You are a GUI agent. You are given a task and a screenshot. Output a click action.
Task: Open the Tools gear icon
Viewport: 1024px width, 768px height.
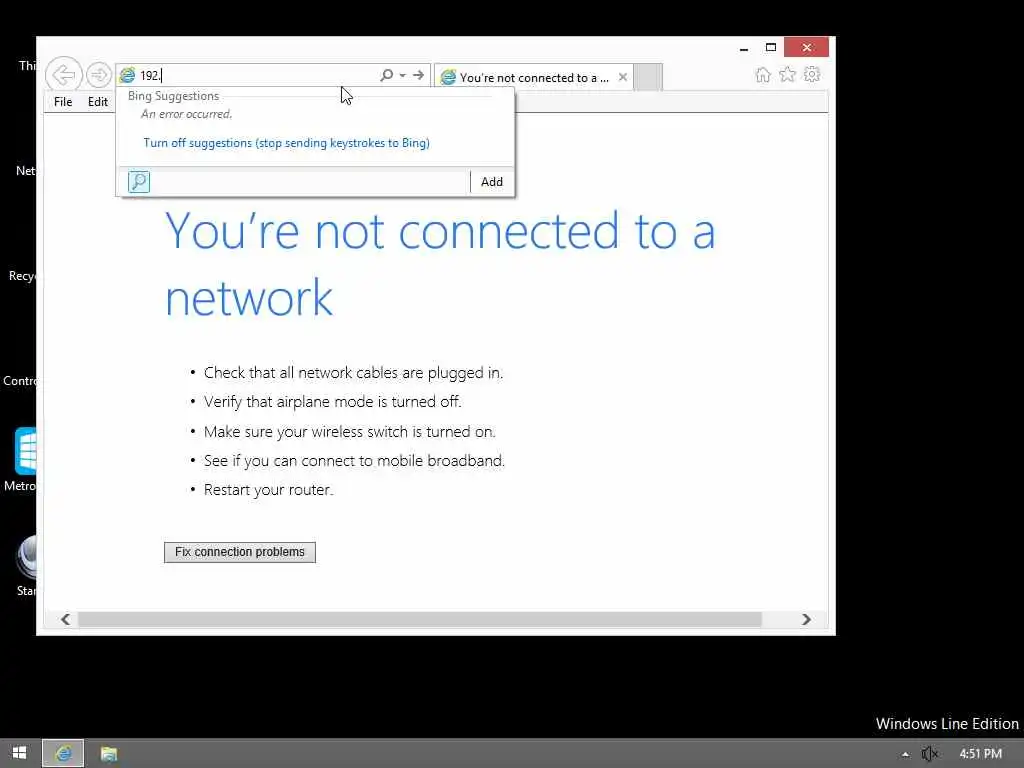point(812,74)
